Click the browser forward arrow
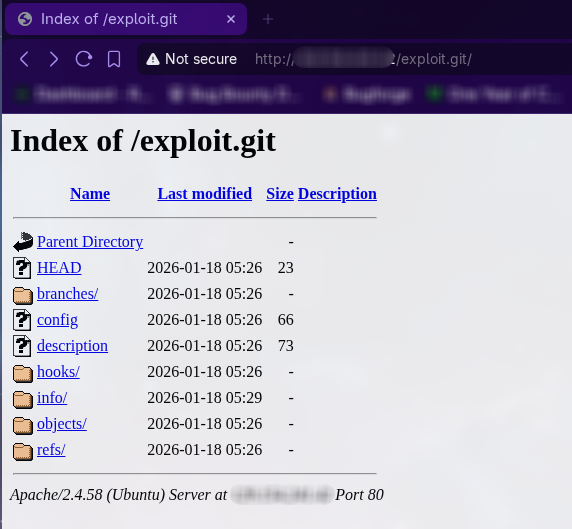 click(54, 59)
